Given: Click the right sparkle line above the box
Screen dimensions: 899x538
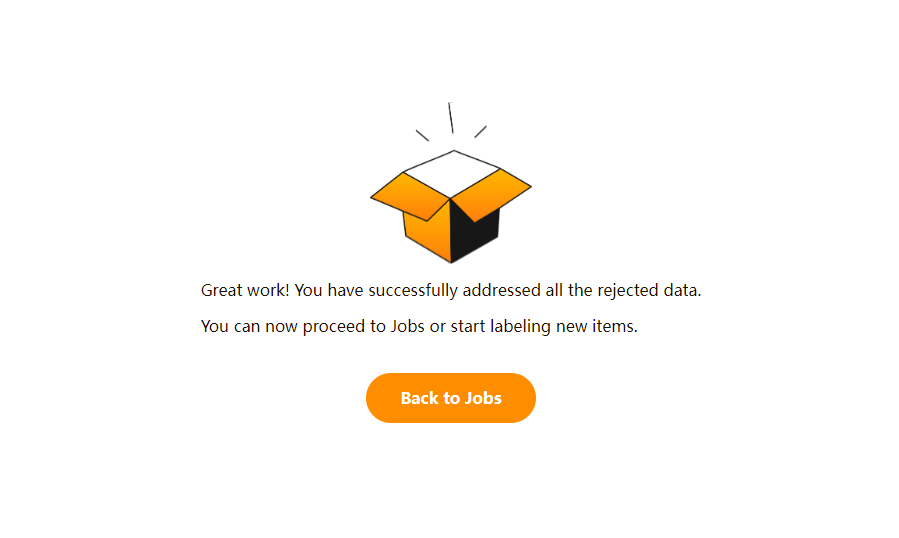Looking at the screenshot, I should pyautogui.click(x=480, y=131).
